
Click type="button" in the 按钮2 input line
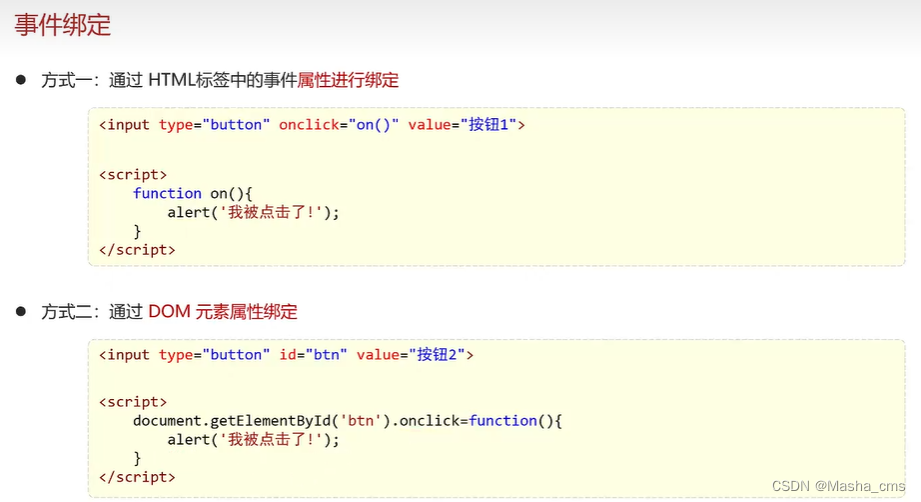(214, 355)
